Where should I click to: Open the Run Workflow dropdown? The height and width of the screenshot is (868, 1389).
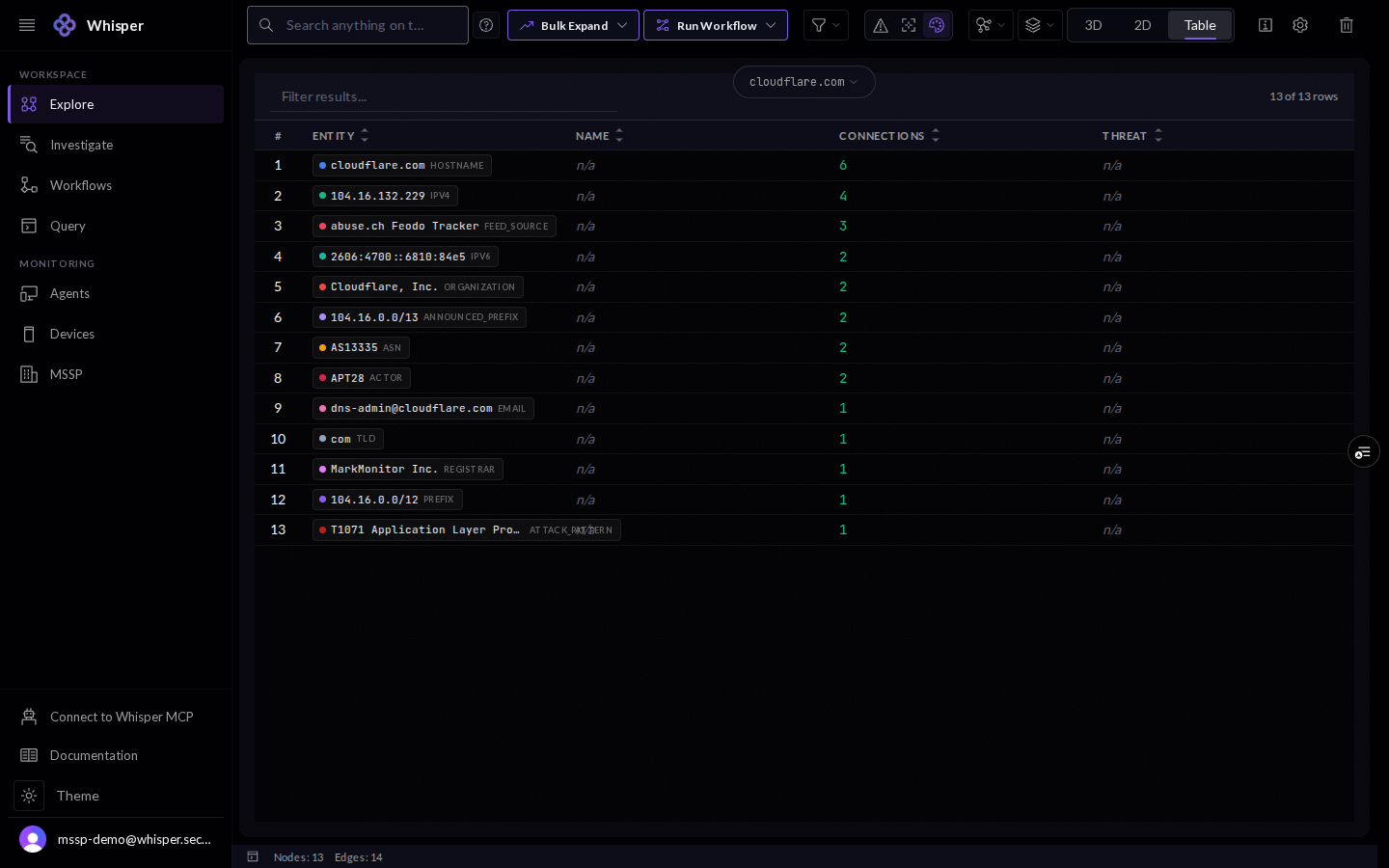(716, 25)
